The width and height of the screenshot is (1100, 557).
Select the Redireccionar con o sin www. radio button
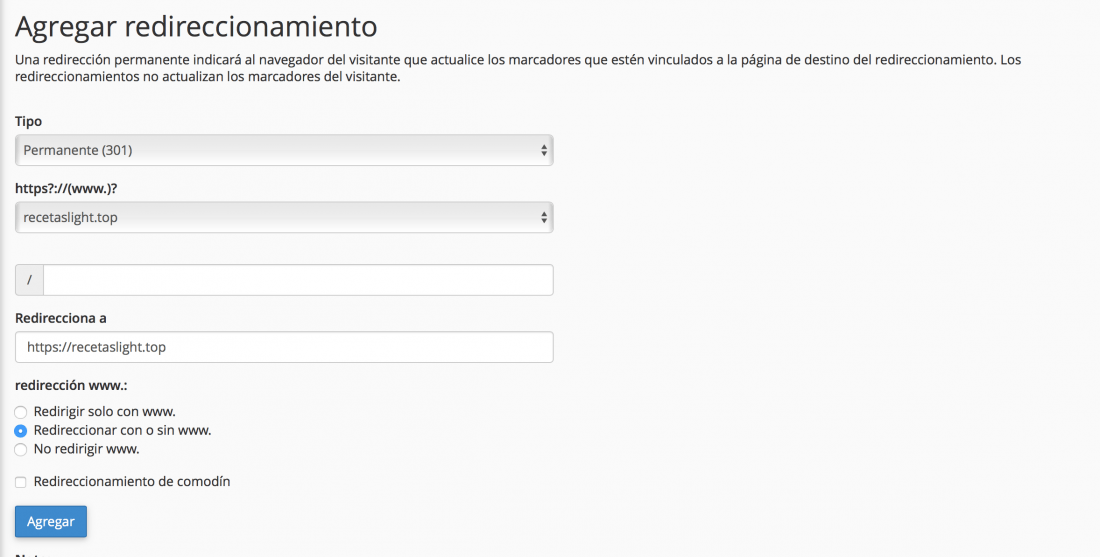(x=21, y=431)
